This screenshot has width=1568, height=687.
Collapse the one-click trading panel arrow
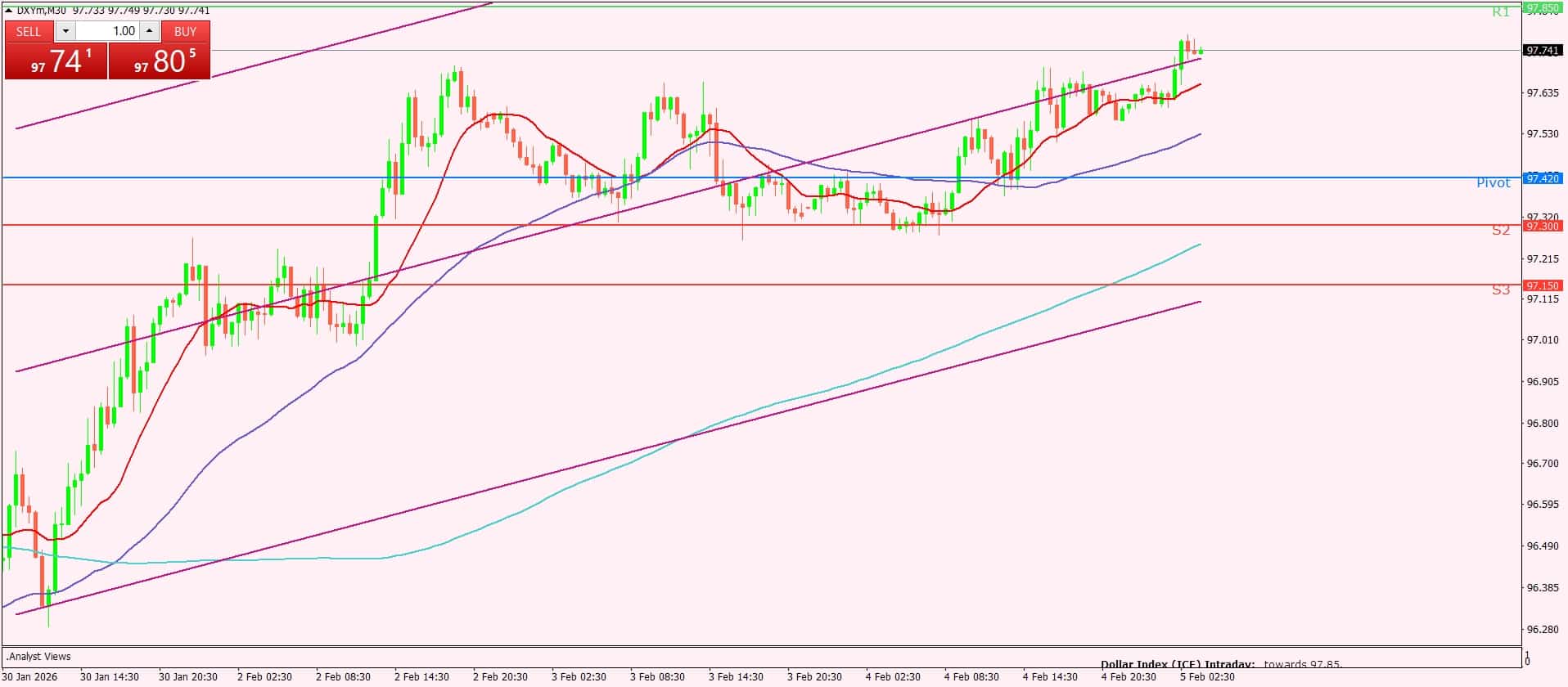(9, 11)
